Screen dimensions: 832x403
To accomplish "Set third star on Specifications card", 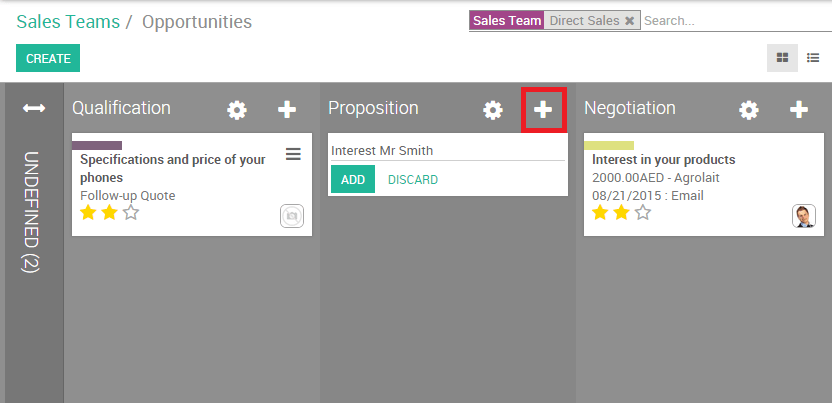I will [131, 213].
